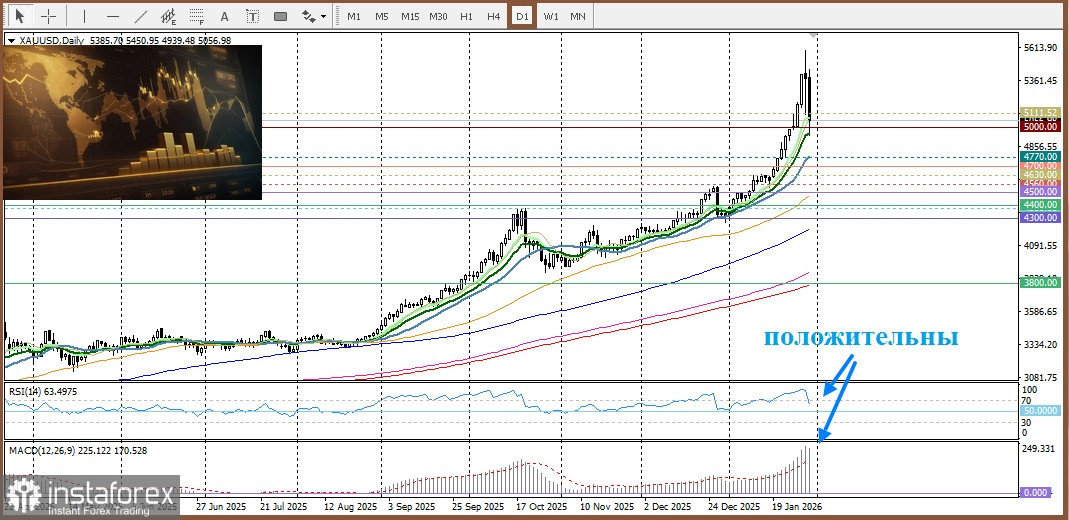
Task: Pick the gray Rectangle shape tool
Action: click(x=280, y=16)
